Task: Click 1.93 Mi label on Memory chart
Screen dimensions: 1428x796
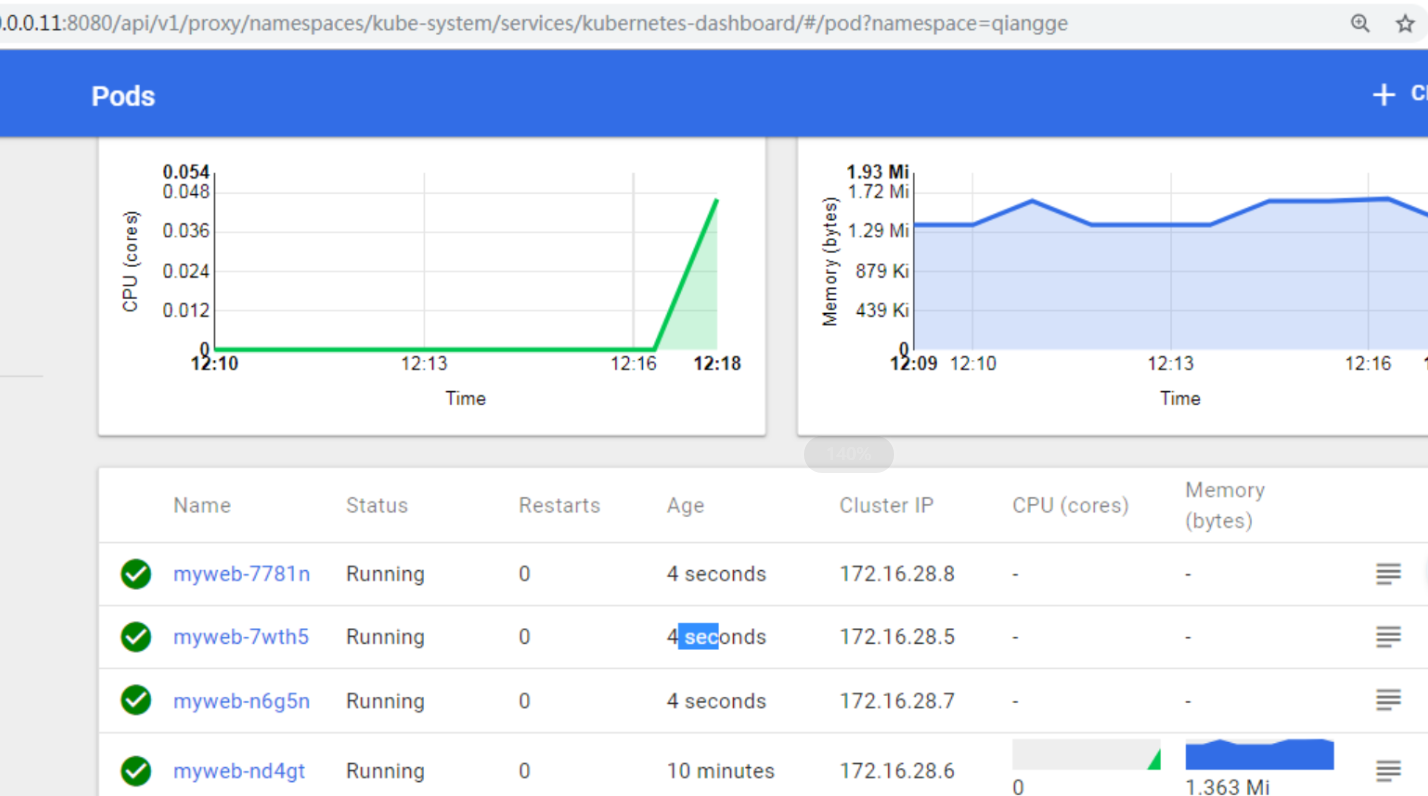Action: 878,172
